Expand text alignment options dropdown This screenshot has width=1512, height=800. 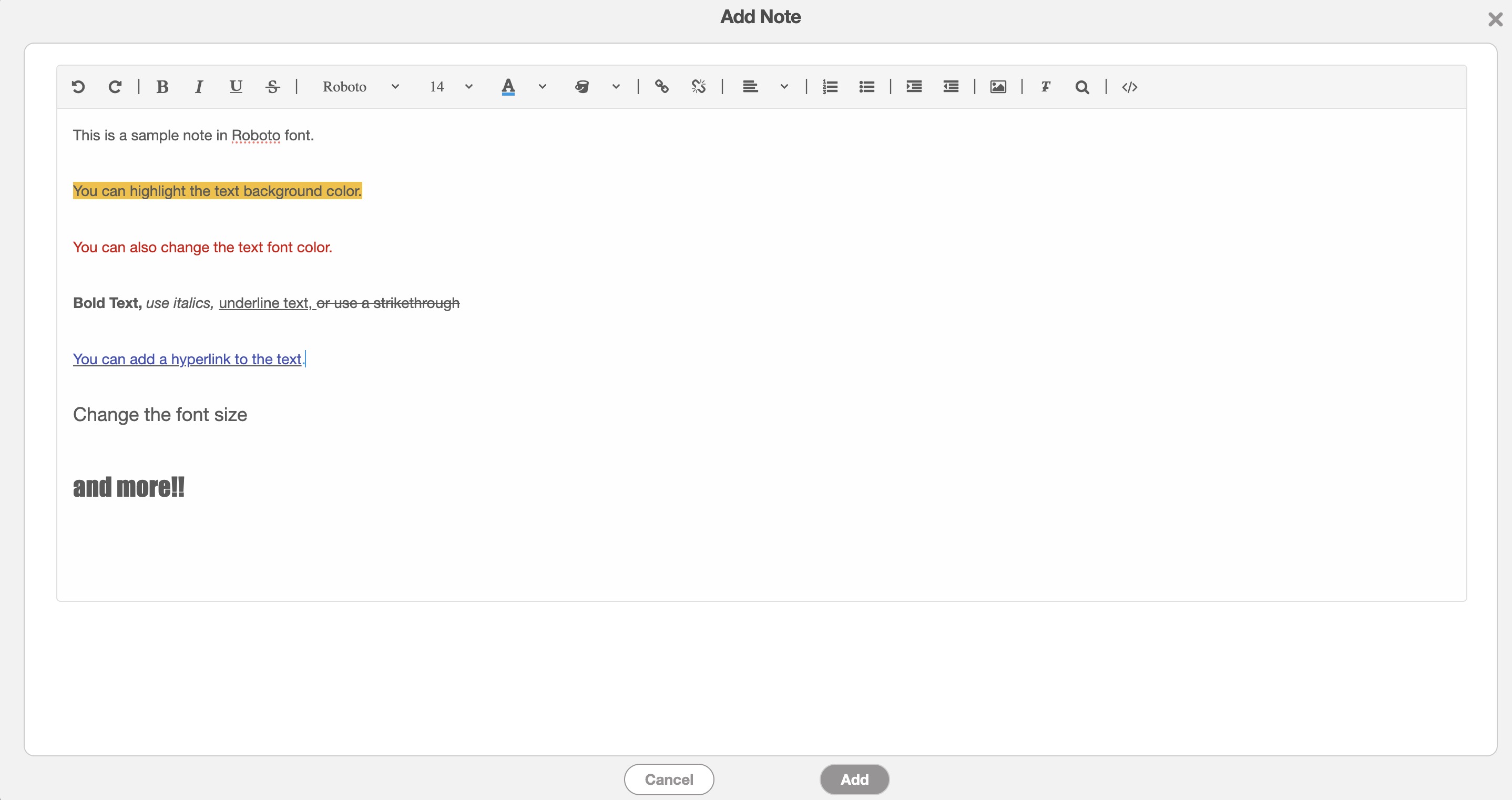783,87
